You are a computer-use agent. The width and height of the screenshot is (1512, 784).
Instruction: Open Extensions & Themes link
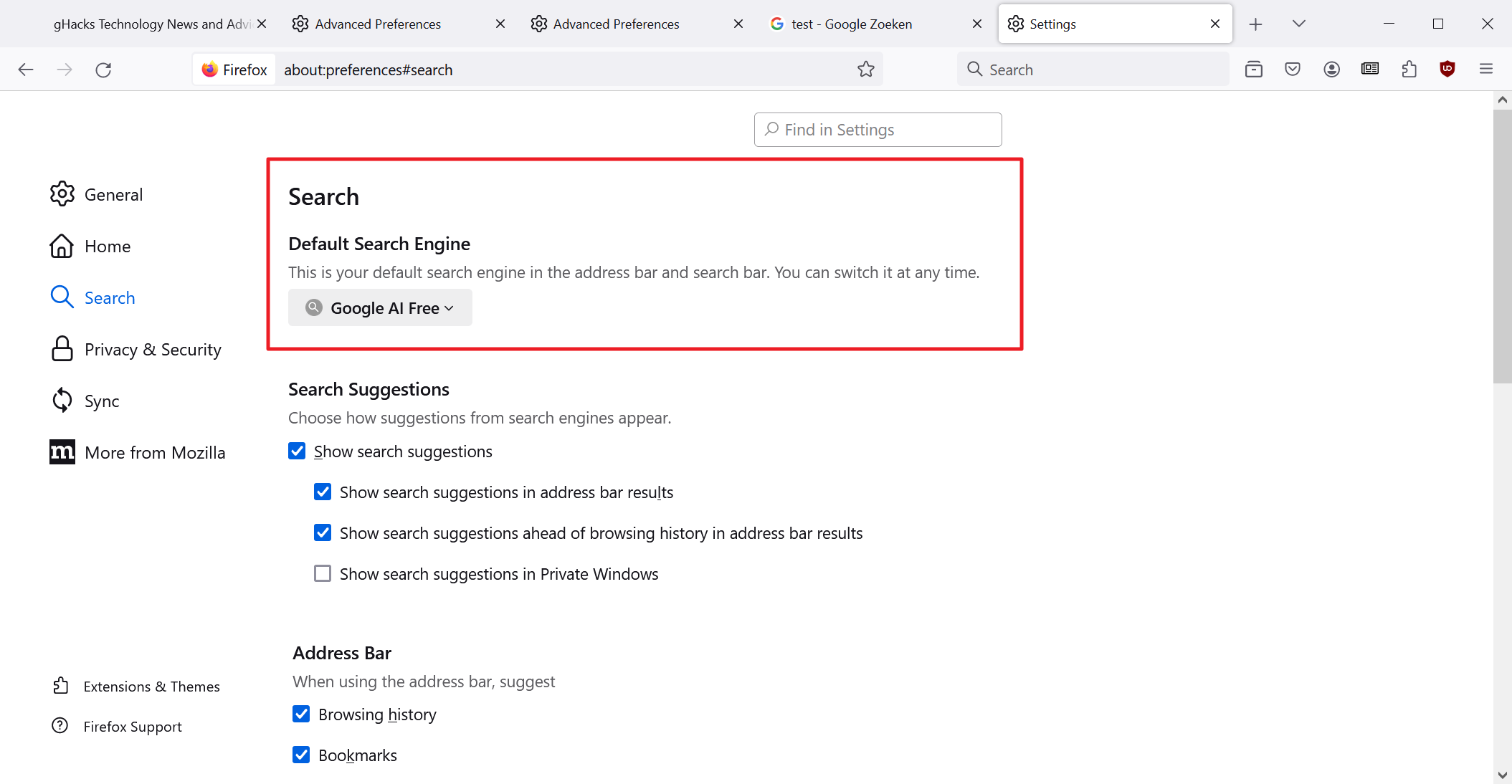coord(151,687)
